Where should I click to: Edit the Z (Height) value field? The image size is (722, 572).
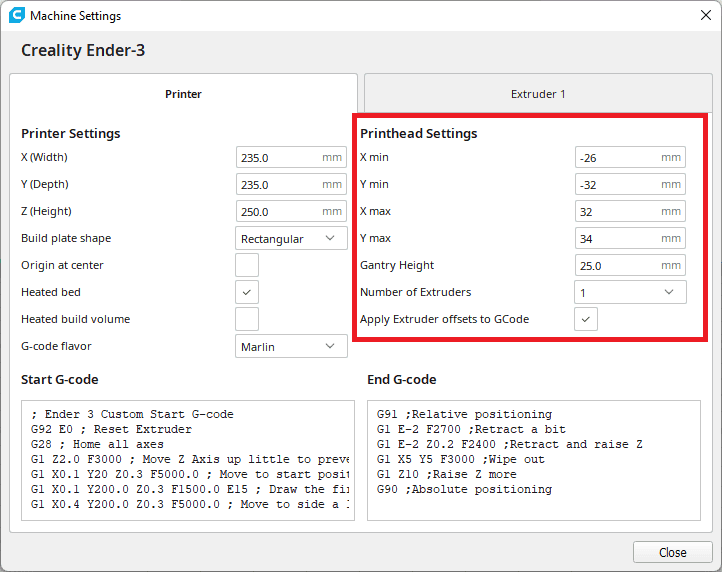pyautogui.click(x=291, y=211)
